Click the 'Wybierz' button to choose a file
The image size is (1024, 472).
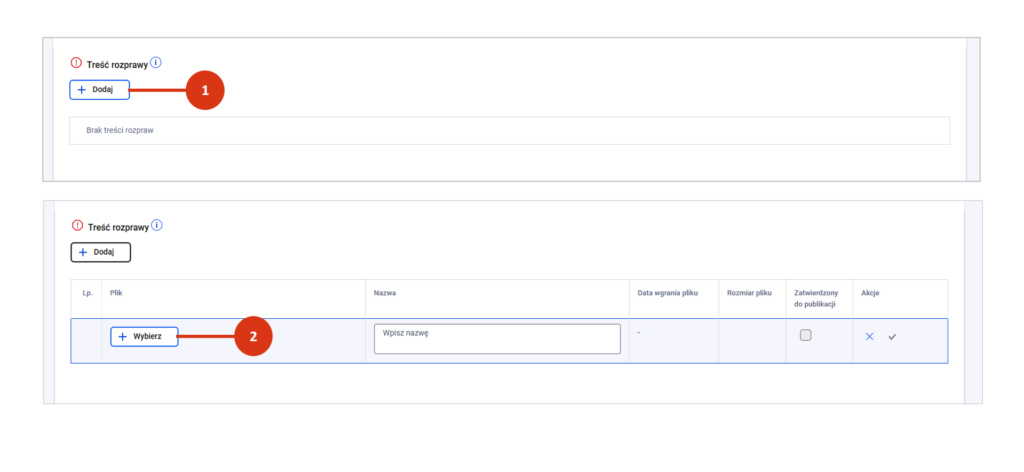tap(144, 337)
